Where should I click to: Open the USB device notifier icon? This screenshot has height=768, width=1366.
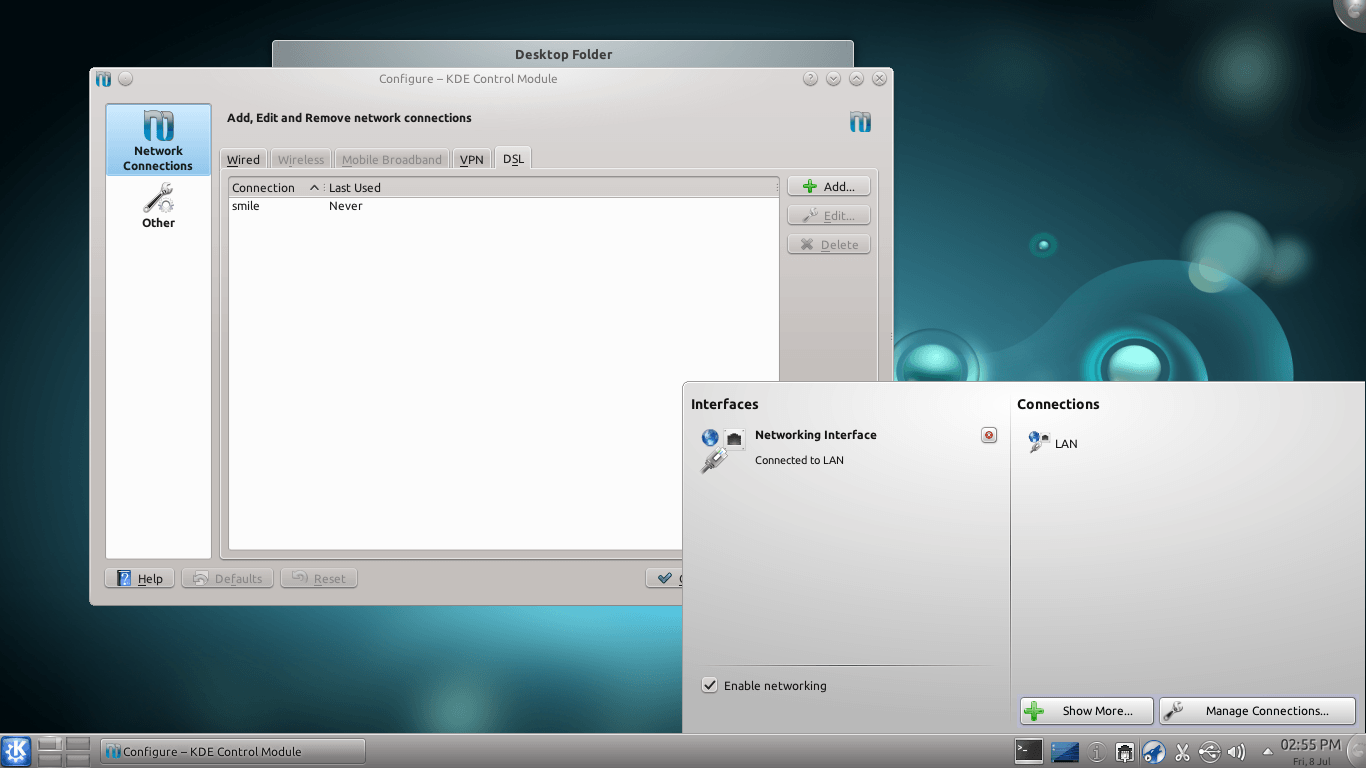tap(1209, 752)
